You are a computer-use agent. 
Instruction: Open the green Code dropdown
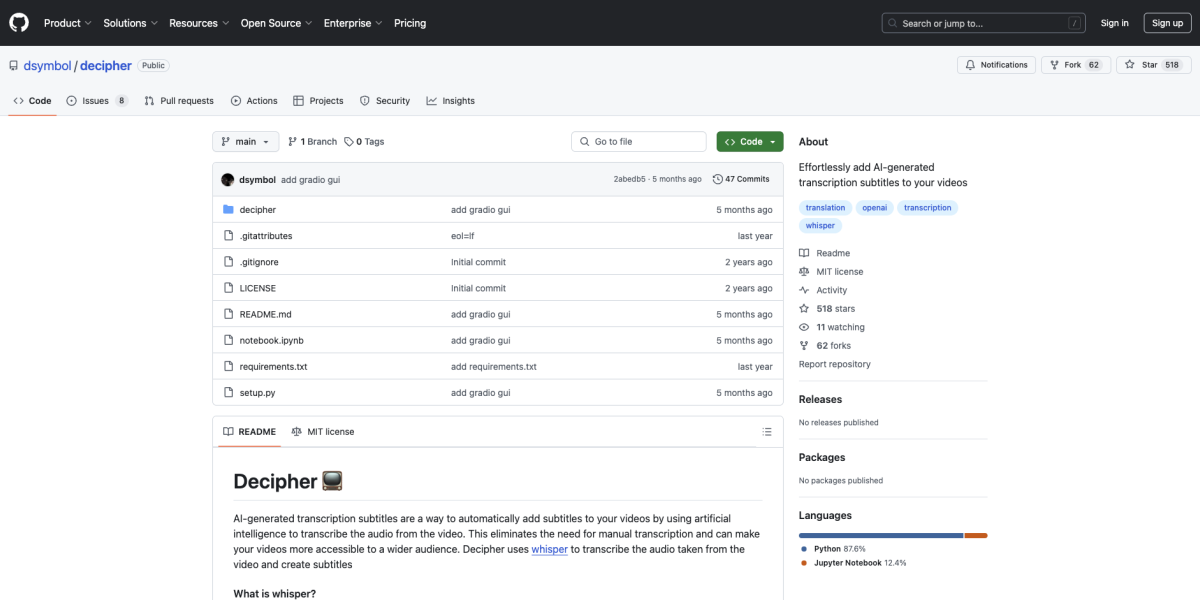click(749, 142)
